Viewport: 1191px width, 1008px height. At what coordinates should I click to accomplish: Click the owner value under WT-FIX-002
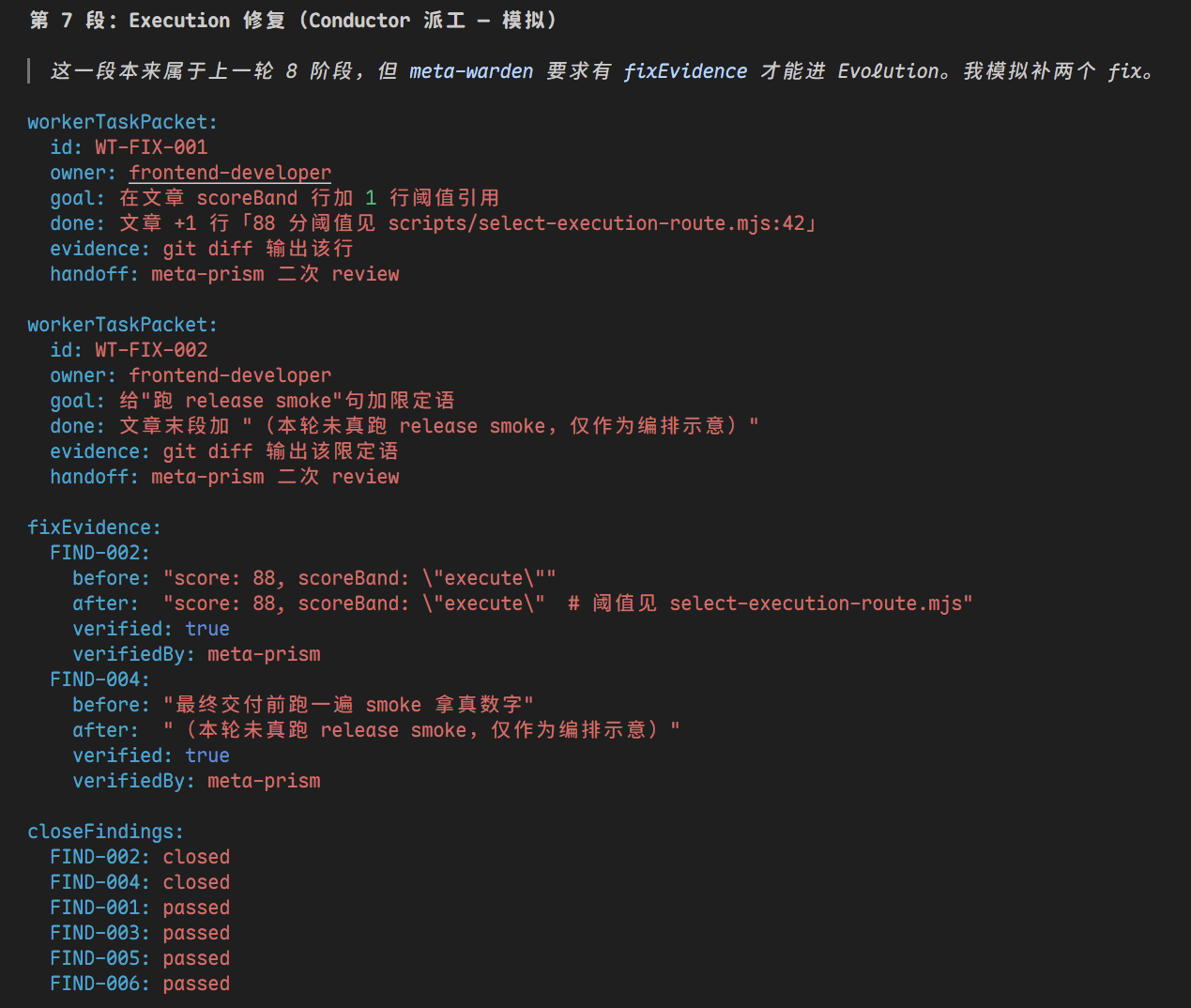230,375
